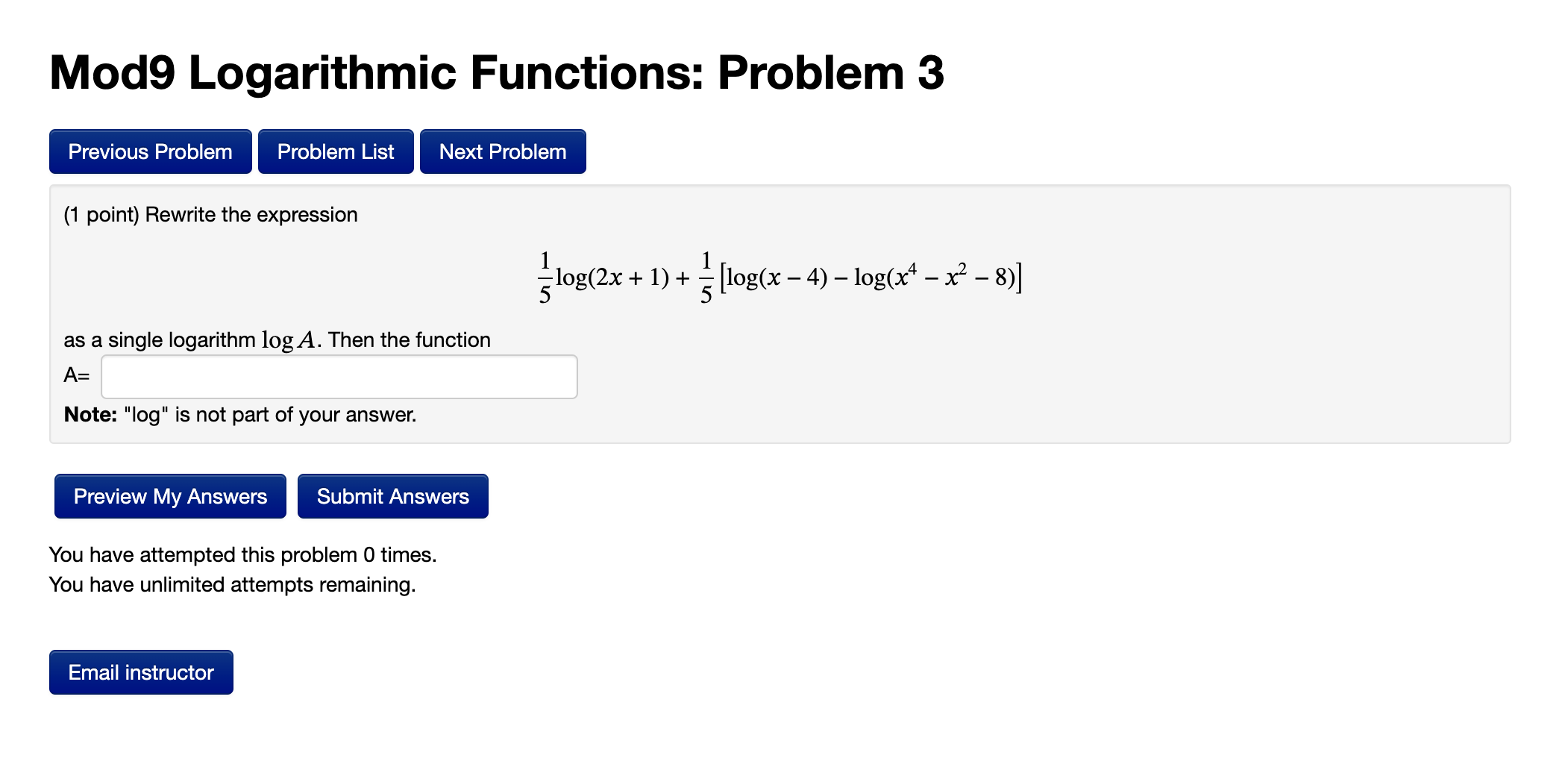This screenshot has height=767, width=1568.
Task: Click the Previous Problem button
Action: pyautogui.click(x=149, y=151)
